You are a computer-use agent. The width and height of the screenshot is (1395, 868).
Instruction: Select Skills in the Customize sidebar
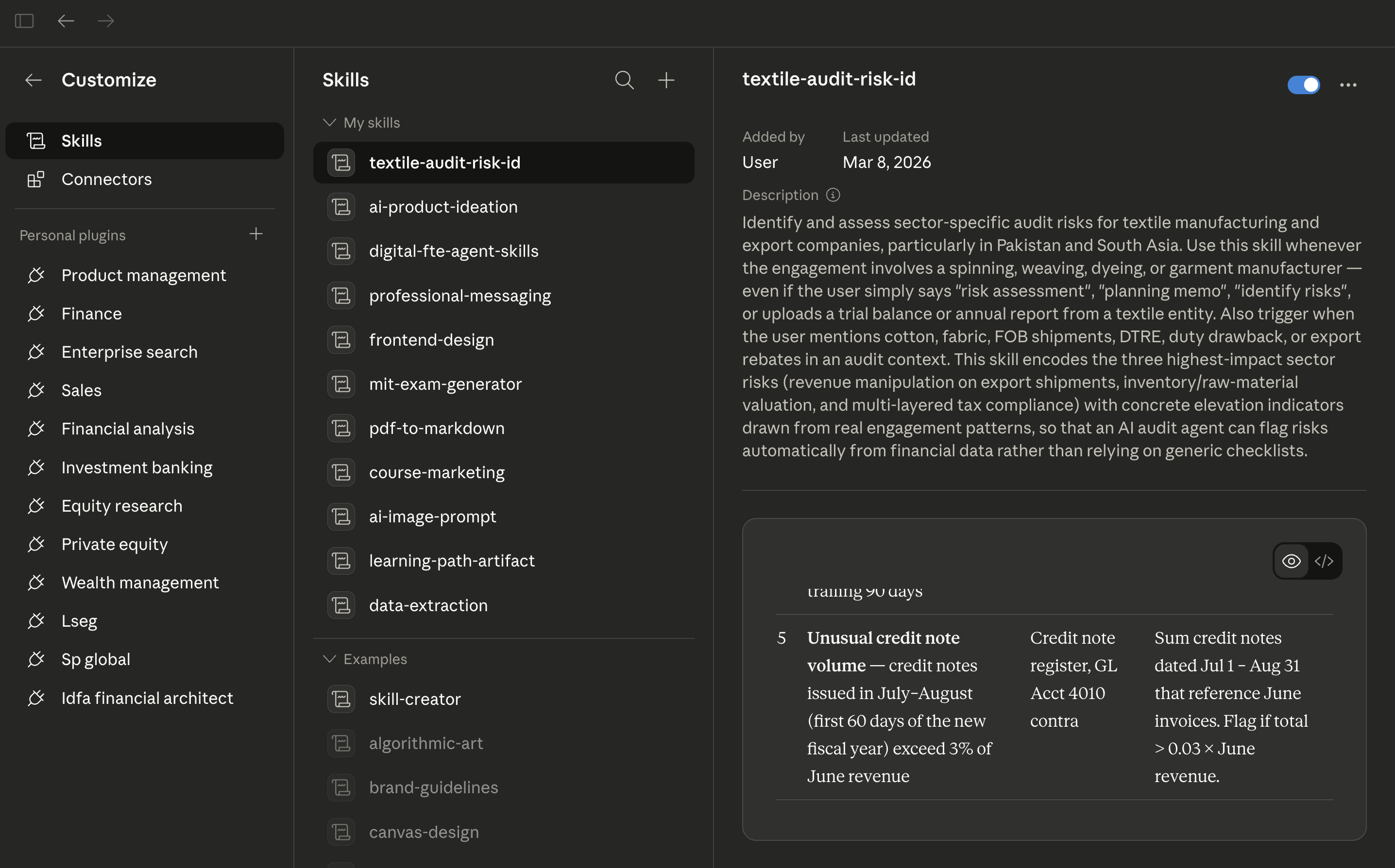click(82, 141)
